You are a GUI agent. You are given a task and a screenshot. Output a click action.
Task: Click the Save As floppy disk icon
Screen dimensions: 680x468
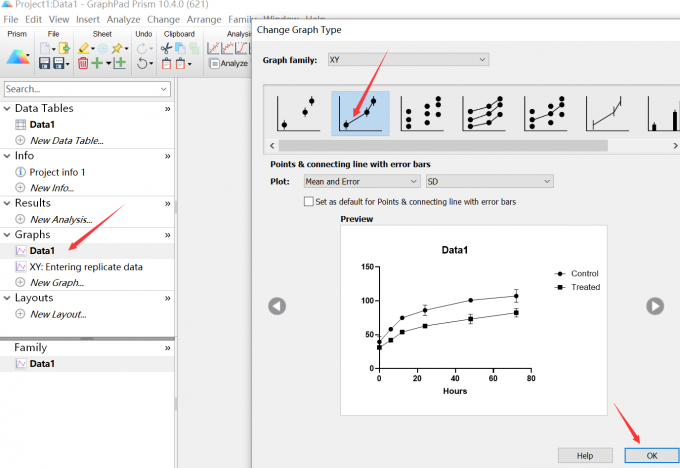tap(59, 63)
